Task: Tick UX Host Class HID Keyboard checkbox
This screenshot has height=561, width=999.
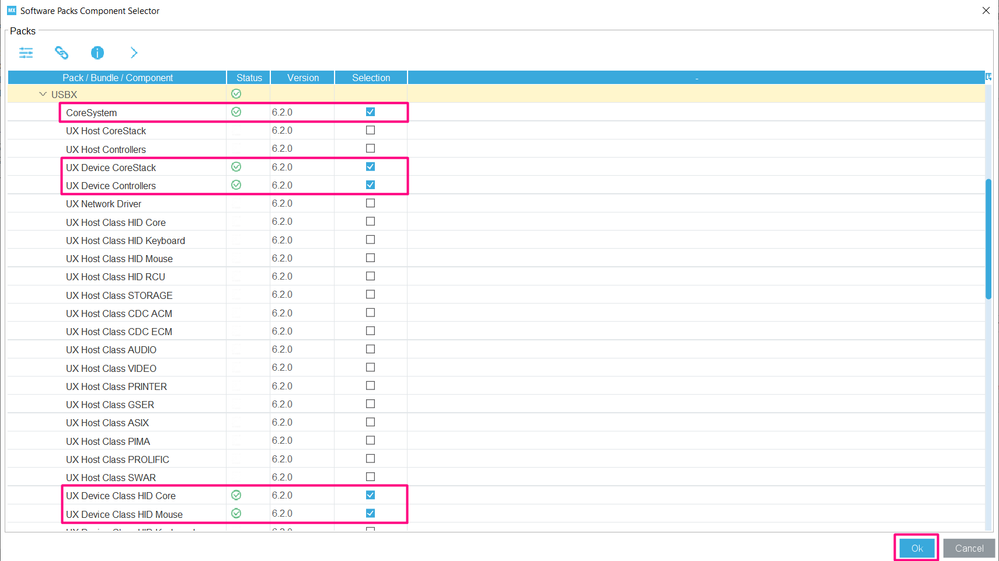Action: tap(370, 239)
